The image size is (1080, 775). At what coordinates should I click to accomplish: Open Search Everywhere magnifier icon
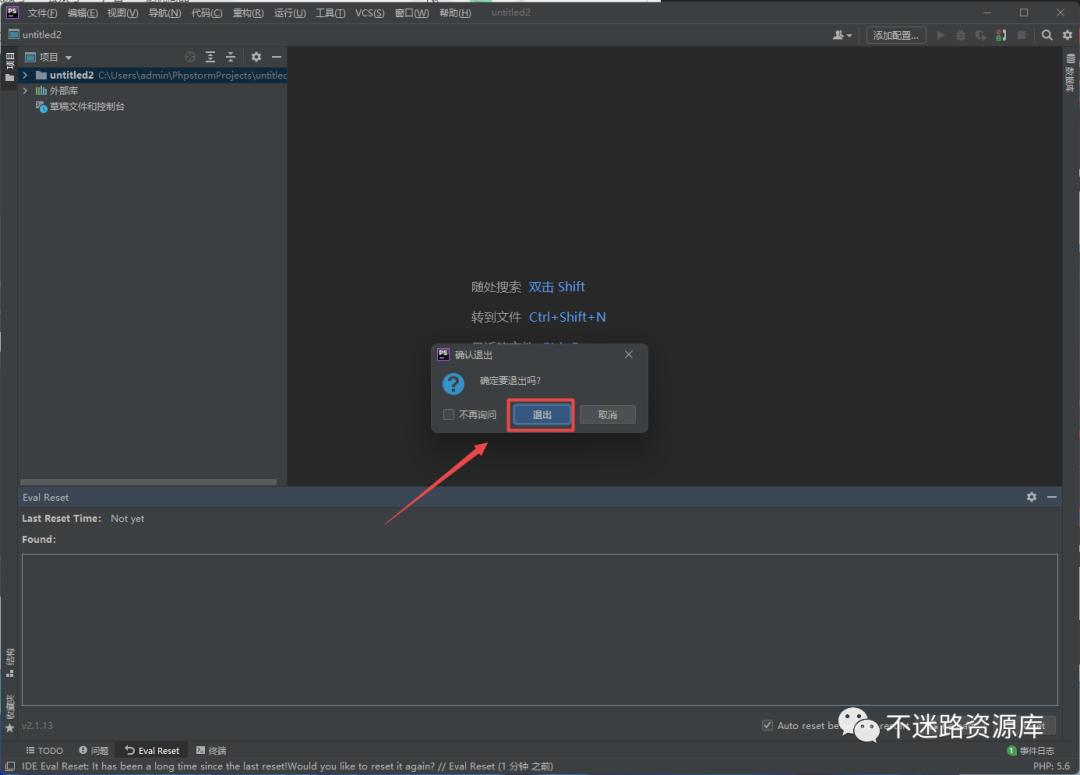tap(1046, 35)
